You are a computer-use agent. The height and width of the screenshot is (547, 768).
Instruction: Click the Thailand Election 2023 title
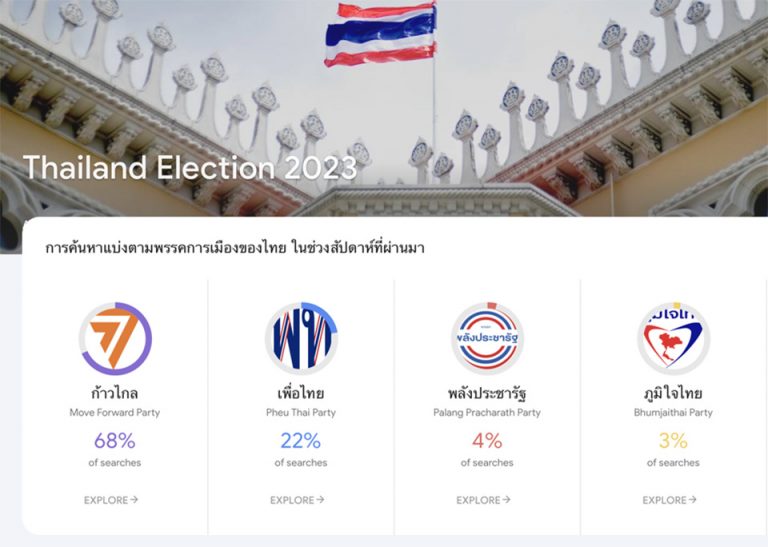point(189,167)
